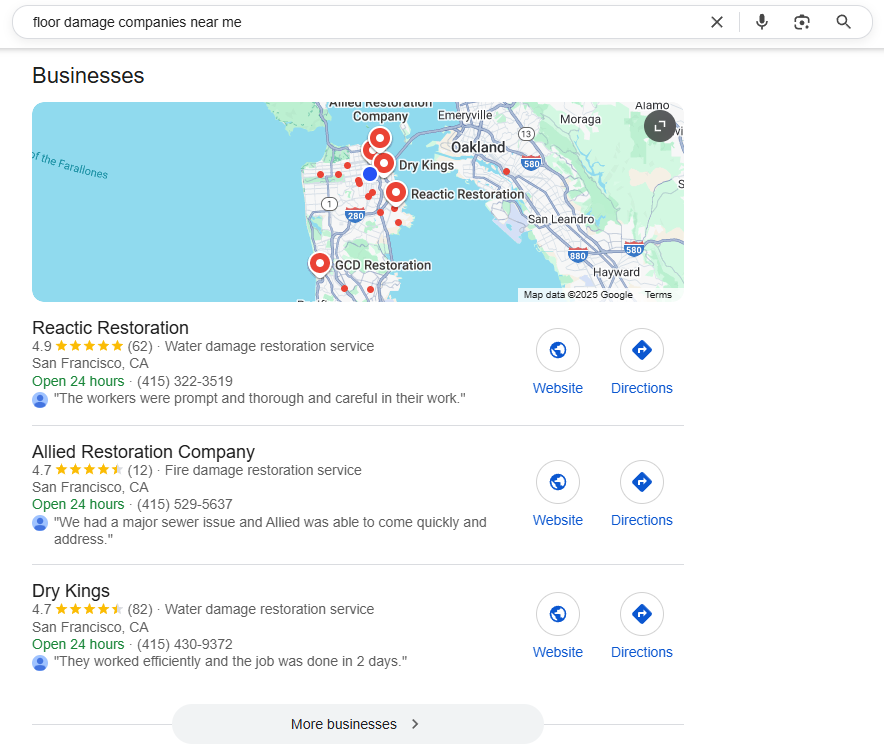884x753 pixels.
Task: Open Allied Restoration Company website icon
Action: pos(558,482)
